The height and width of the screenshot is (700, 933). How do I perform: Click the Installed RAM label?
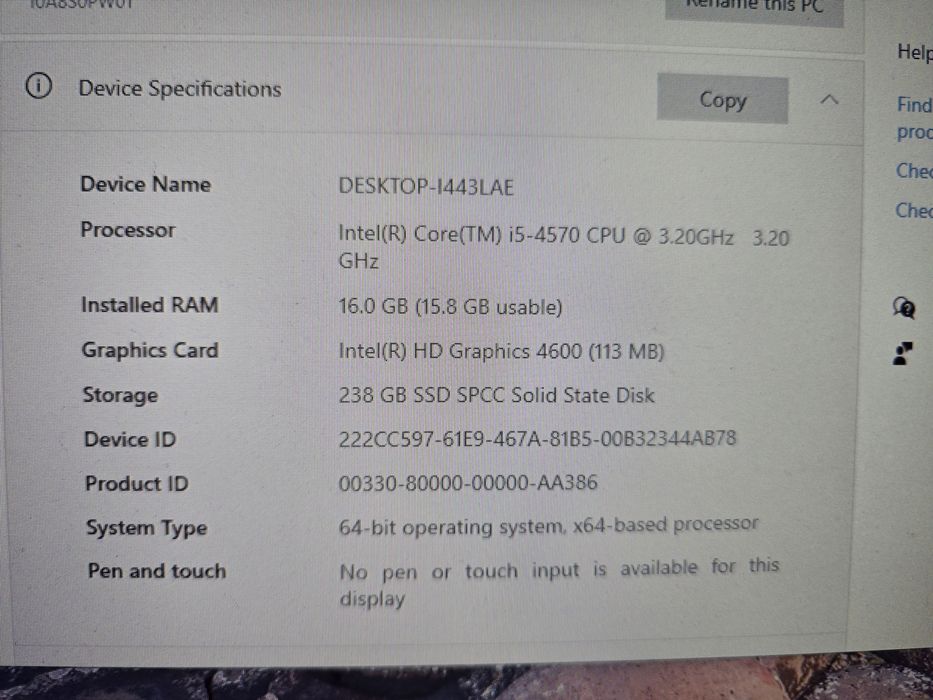click(x=149, y=305)
